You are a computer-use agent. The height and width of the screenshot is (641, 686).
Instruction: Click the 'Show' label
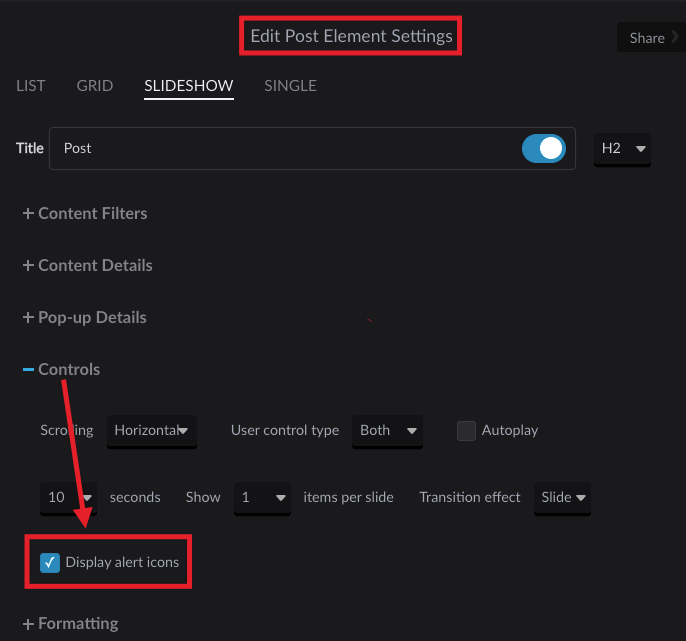[x=203, y=497]
